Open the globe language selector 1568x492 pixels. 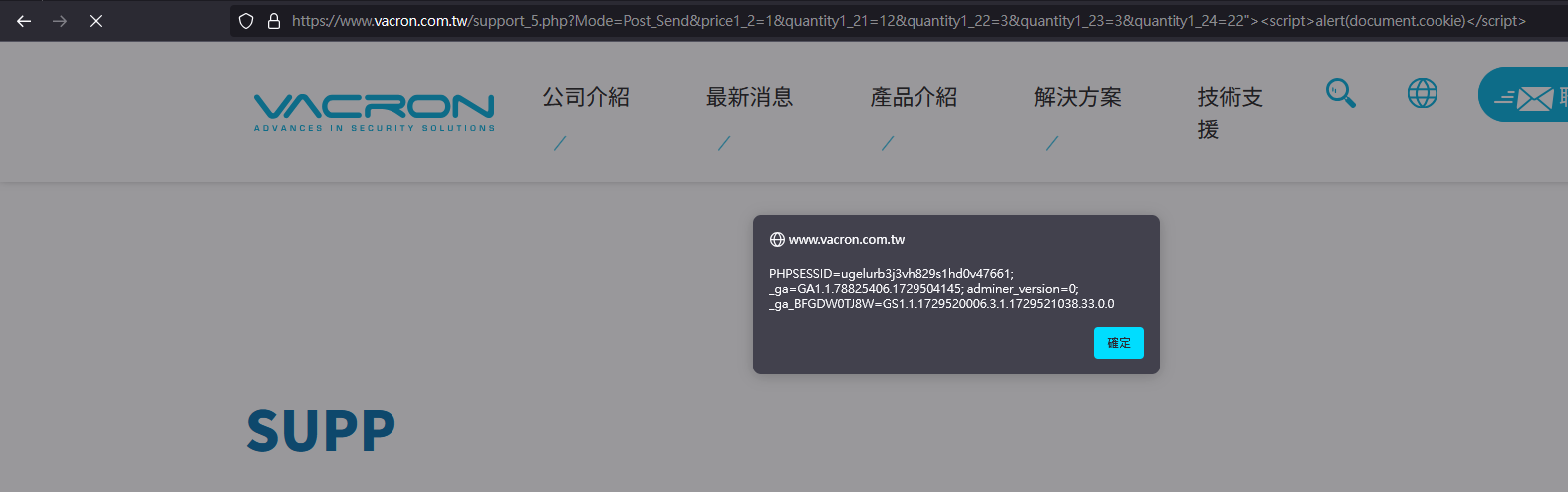click(x=1423, y=93)
